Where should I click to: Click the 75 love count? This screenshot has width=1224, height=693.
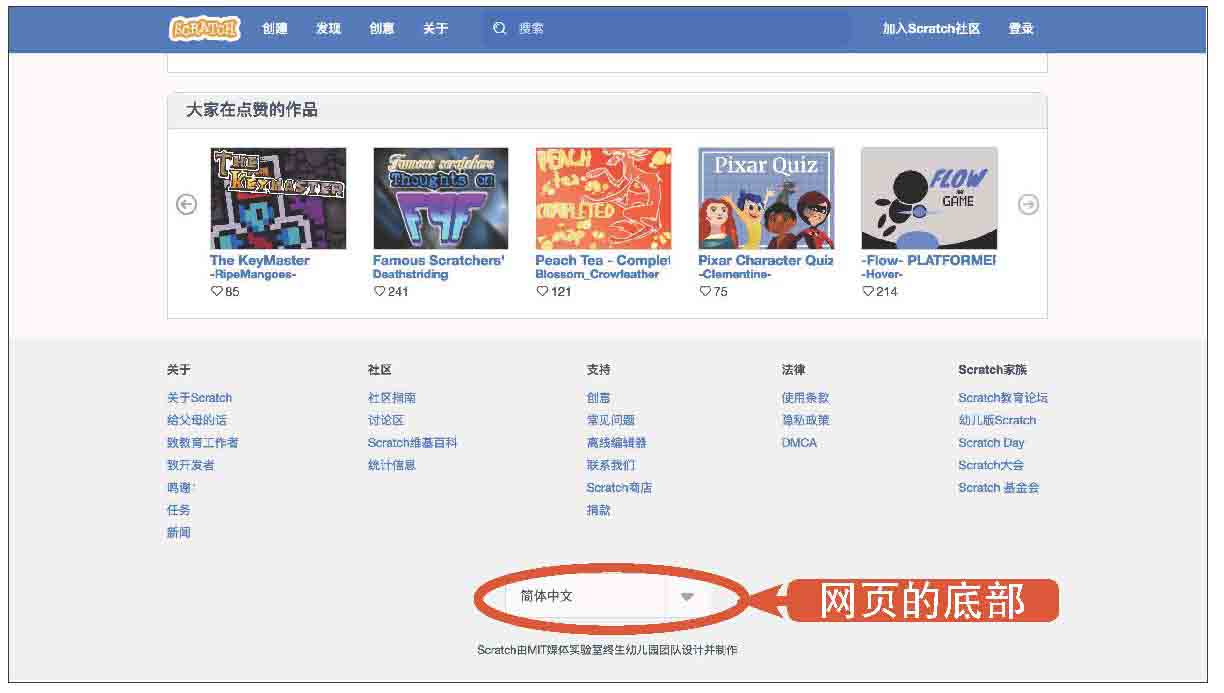pos(721,291)
